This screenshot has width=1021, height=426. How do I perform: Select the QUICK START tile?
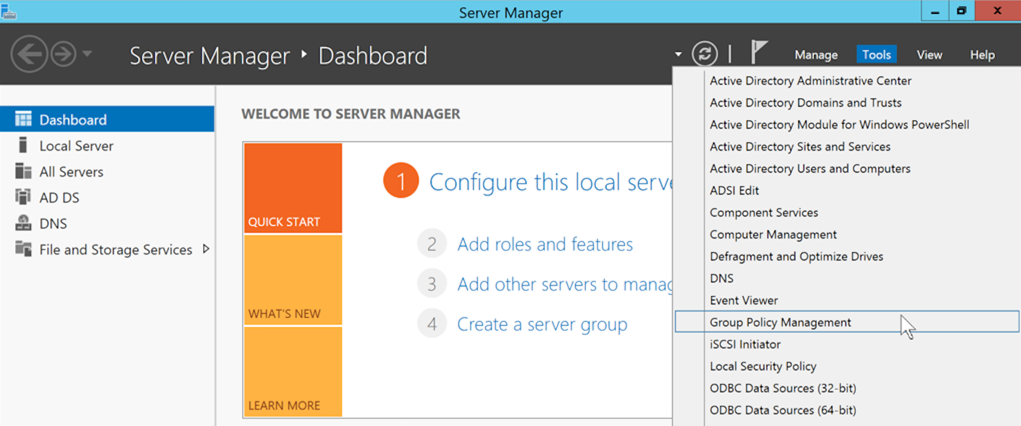292,188
